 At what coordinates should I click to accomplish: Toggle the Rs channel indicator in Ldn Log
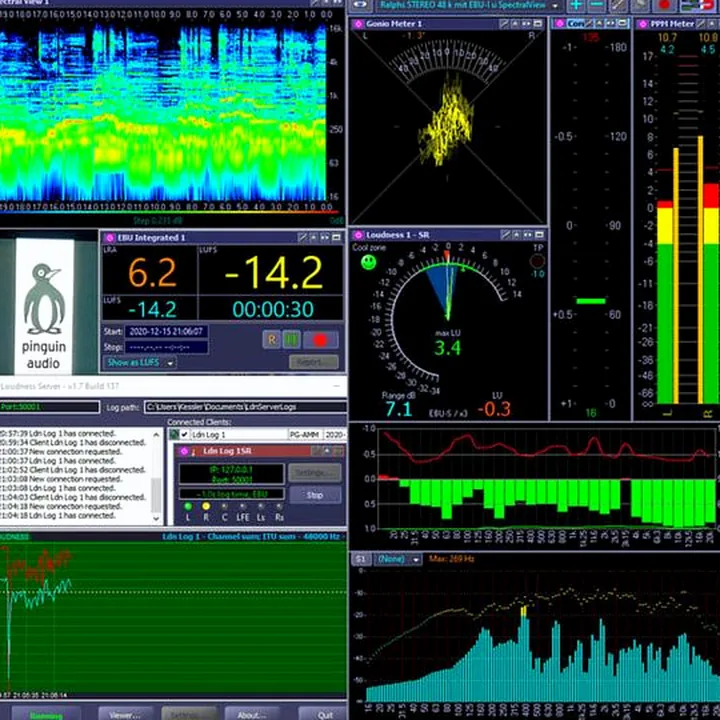point(279,506)
